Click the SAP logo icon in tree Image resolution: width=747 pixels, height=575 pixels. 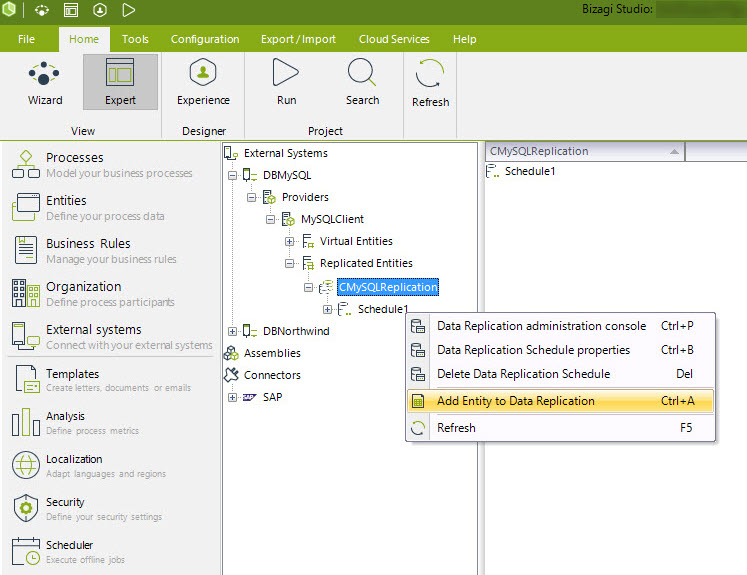pyautogui.click(x=250, y=397)
